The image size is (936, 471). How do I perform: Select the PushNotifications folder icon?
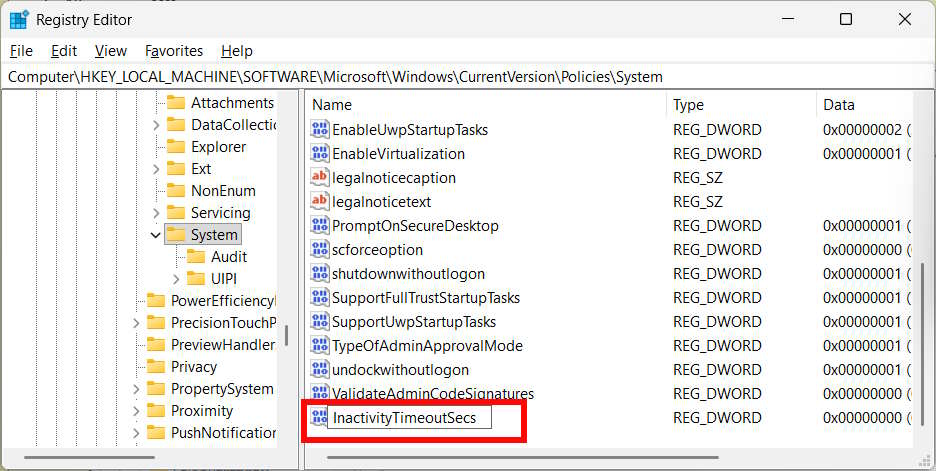pyautogui.click(x=156, y=433)
